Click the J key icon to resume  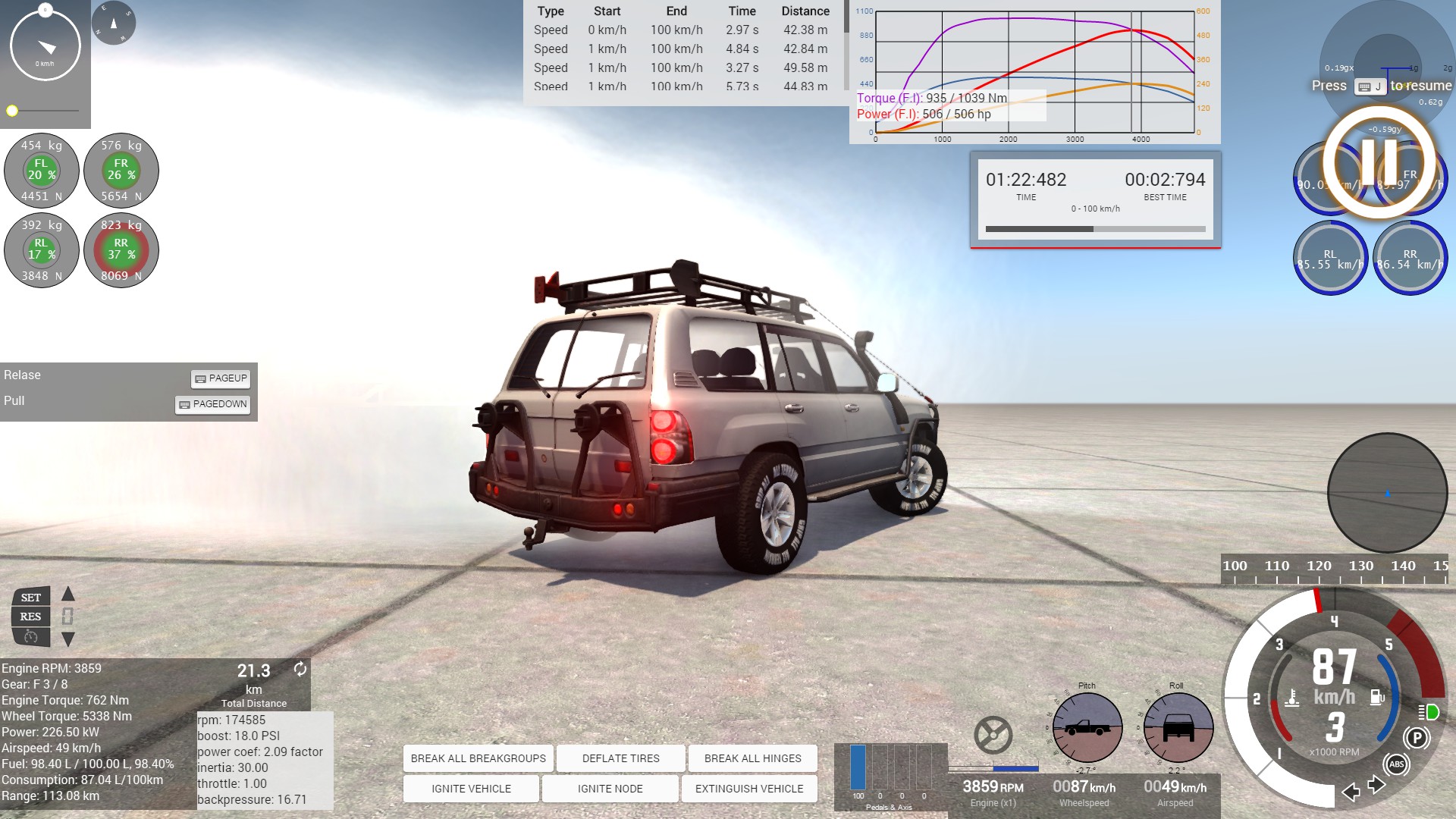click(1371, 86)
